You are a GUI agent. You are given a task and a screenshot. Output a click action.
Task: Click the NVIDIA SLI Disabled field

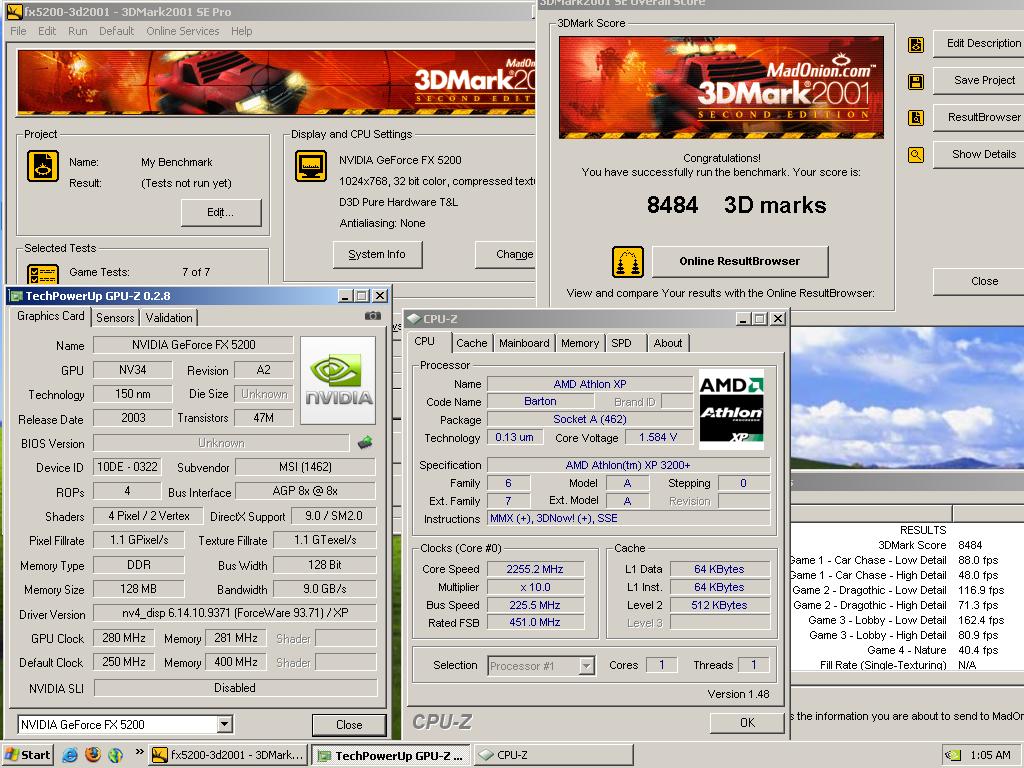pos(235,688)
